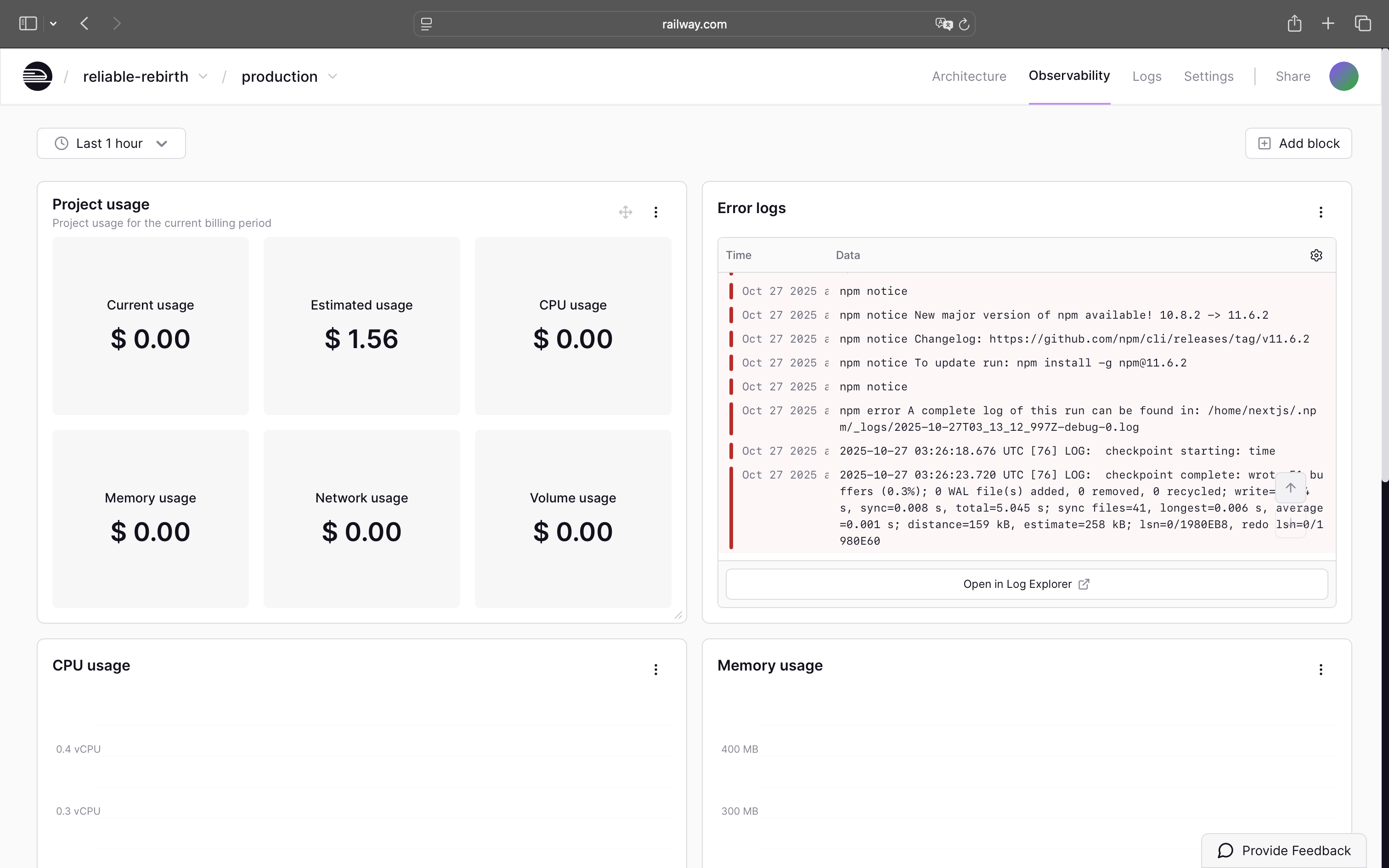Expand the Last 1 hour time range dropdown
1389x868 pixels.
tap(111, 143)
